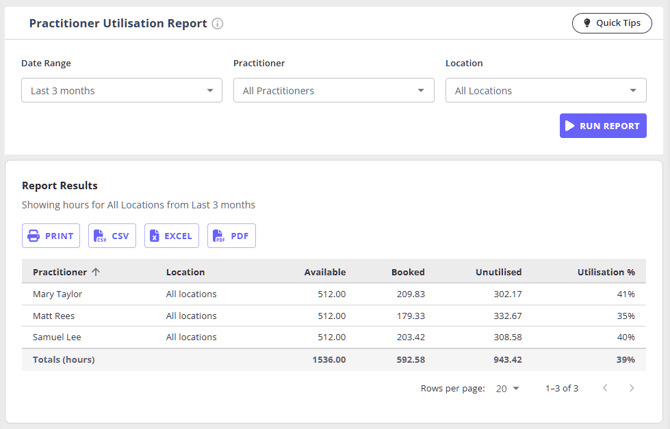Go to next results page
This screenshot has width=670, height=429.
point(632,388)
